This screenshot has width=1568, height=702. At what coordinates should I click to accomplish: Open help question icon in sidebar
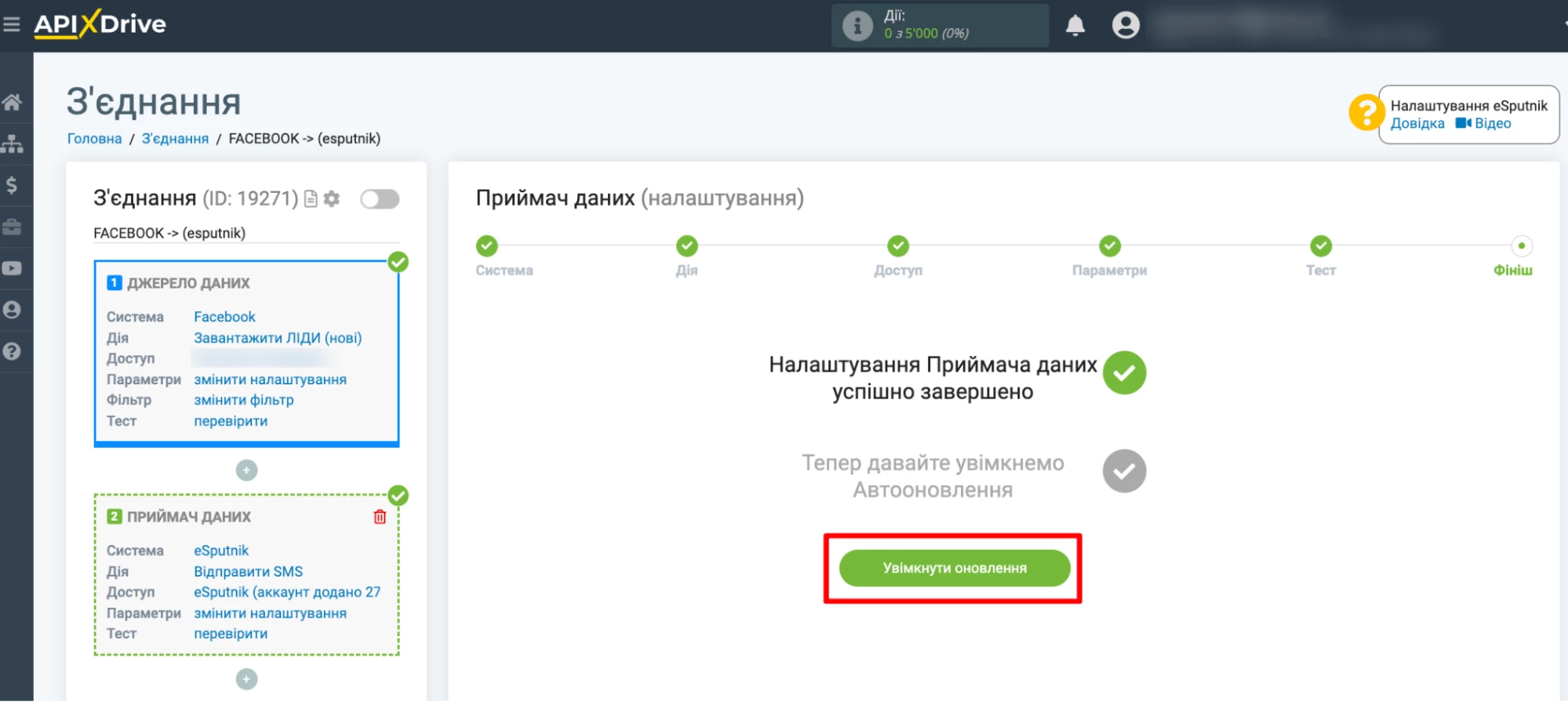tap(12, 351)
